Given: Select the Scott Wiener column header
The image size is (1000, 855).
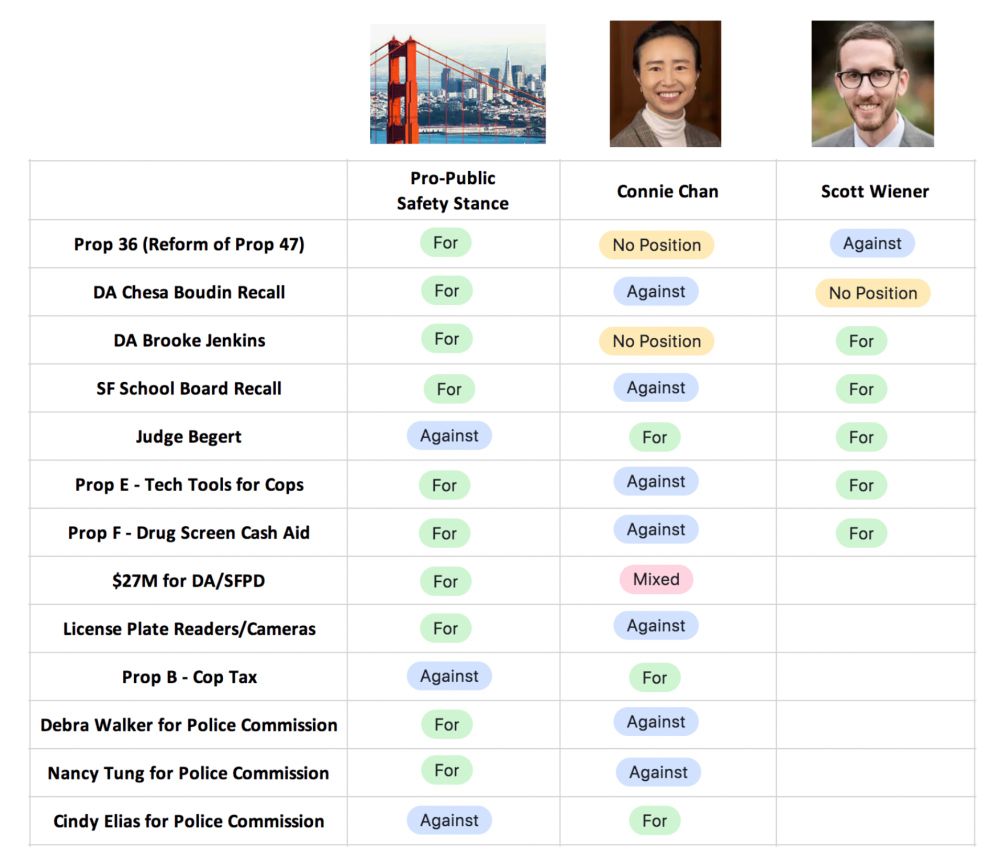Looking at the screenshot, I should (874, 191).
